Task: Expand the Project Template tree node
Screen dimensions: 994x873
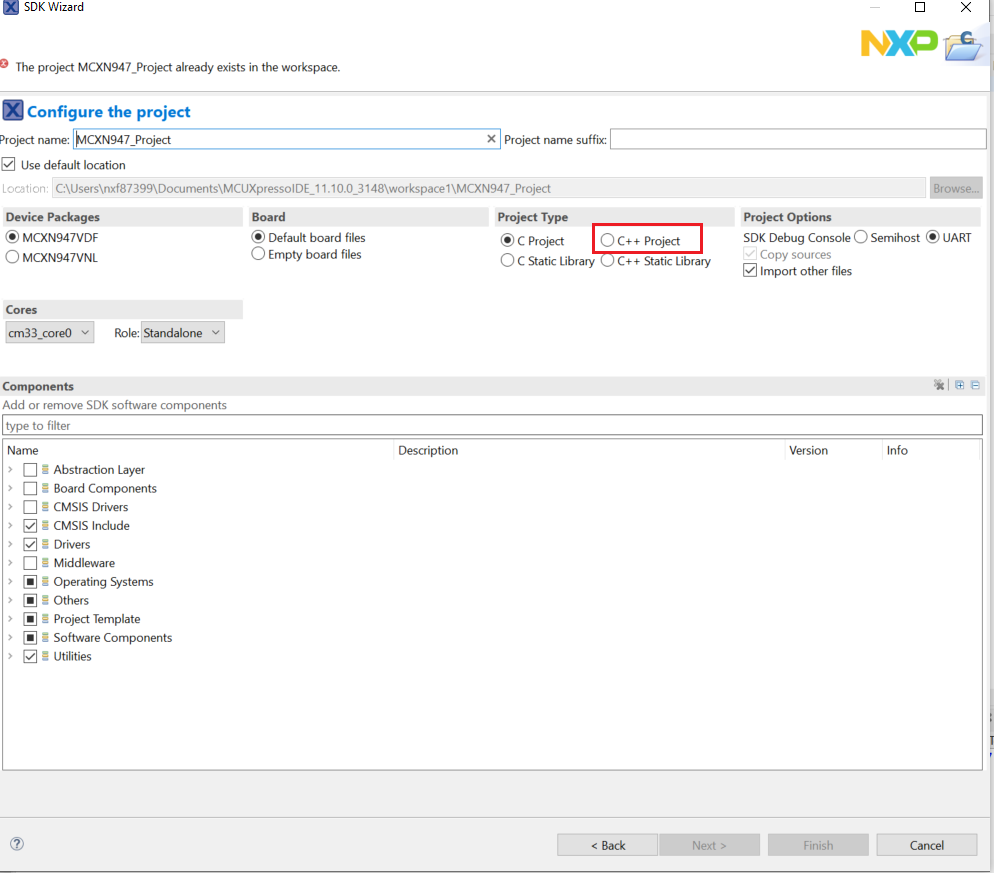Action: click(10, 618)
